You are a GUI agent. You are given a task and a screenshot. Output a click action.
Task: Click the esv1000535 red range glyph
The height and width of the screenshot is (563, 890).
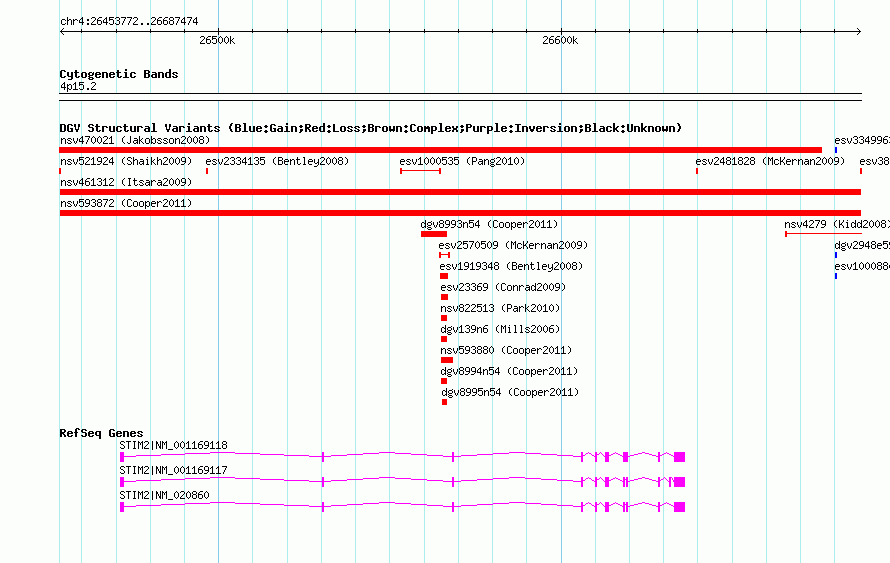point(421,171)
